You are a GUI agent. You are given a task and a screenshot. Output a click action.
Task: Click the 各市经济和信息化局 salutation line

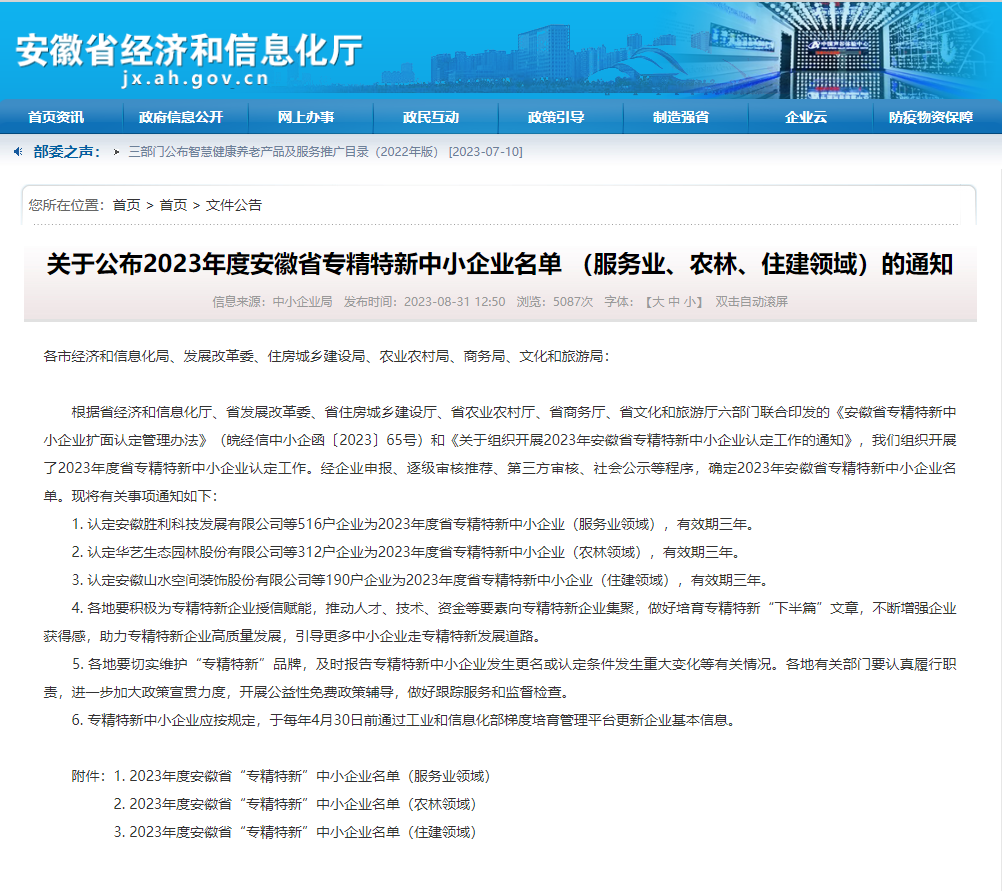tap(327, 356)
